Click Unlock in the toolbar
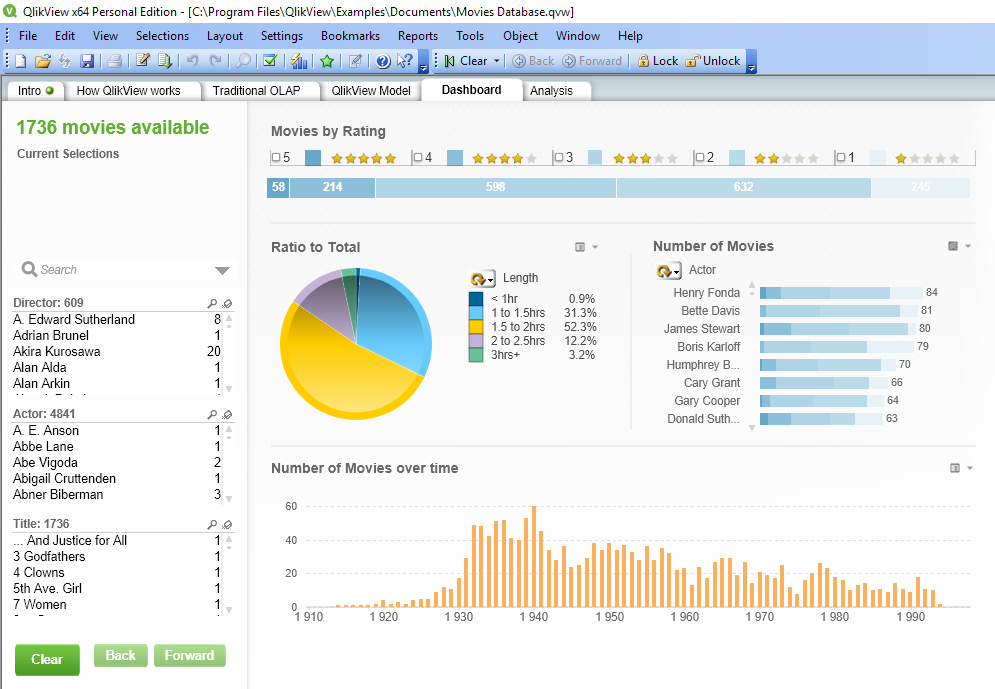995x689 pixels. (713, 61)
